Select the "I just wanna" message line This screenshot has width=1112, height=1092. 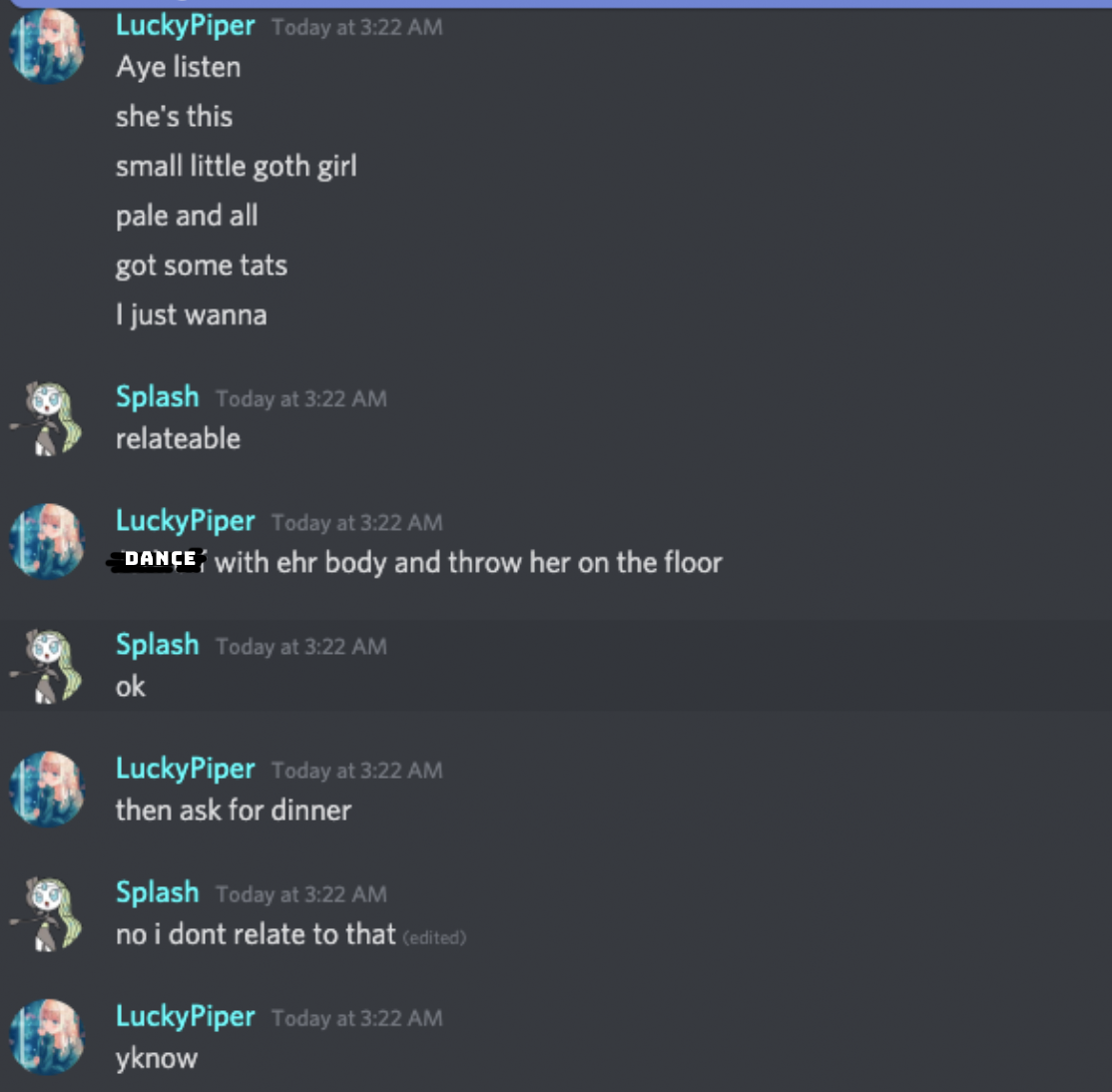tap(192, 314)
